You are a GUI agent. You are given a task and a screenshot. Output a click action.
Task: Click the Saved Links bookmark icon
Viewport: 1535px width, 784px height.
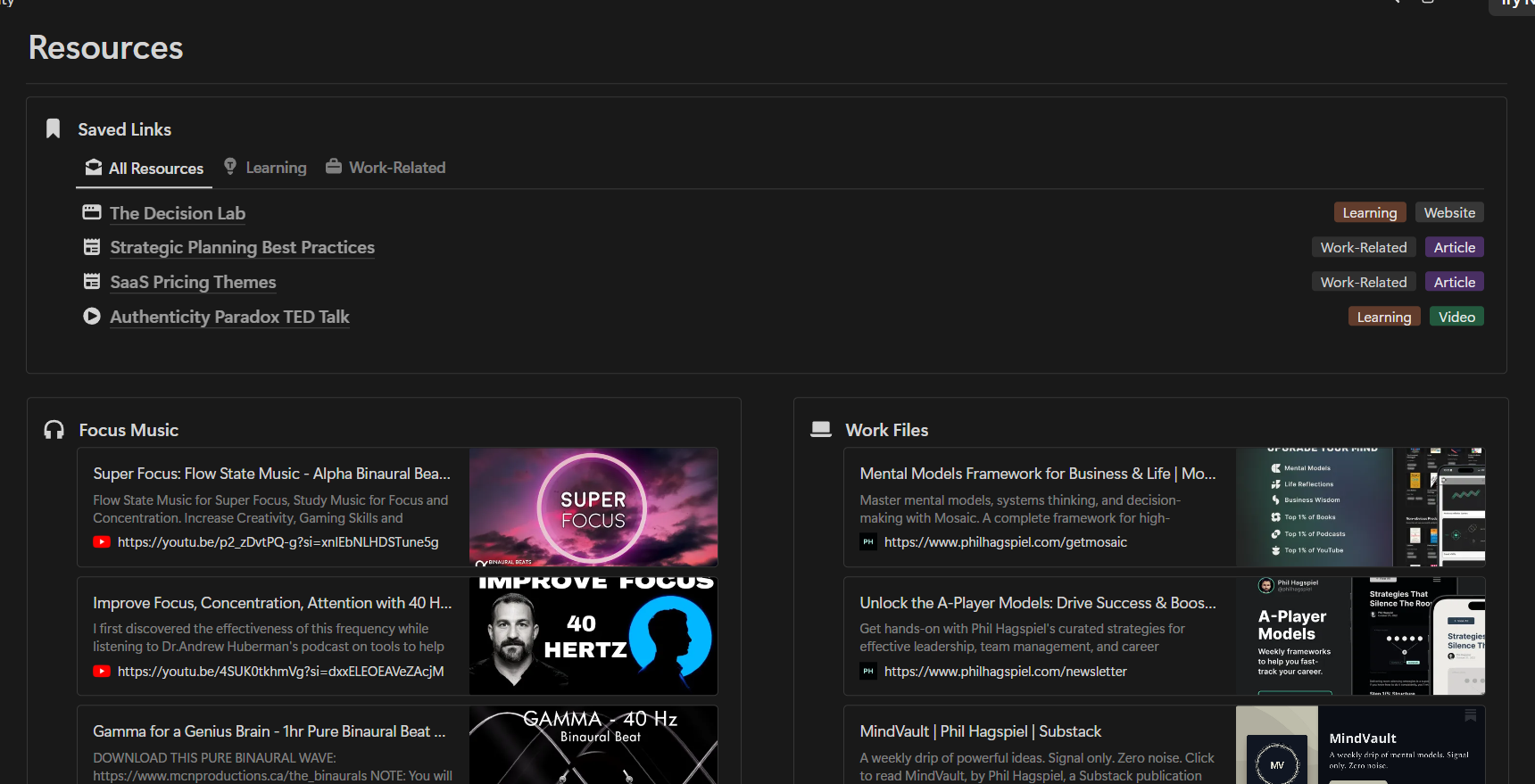tap(53, 129)
